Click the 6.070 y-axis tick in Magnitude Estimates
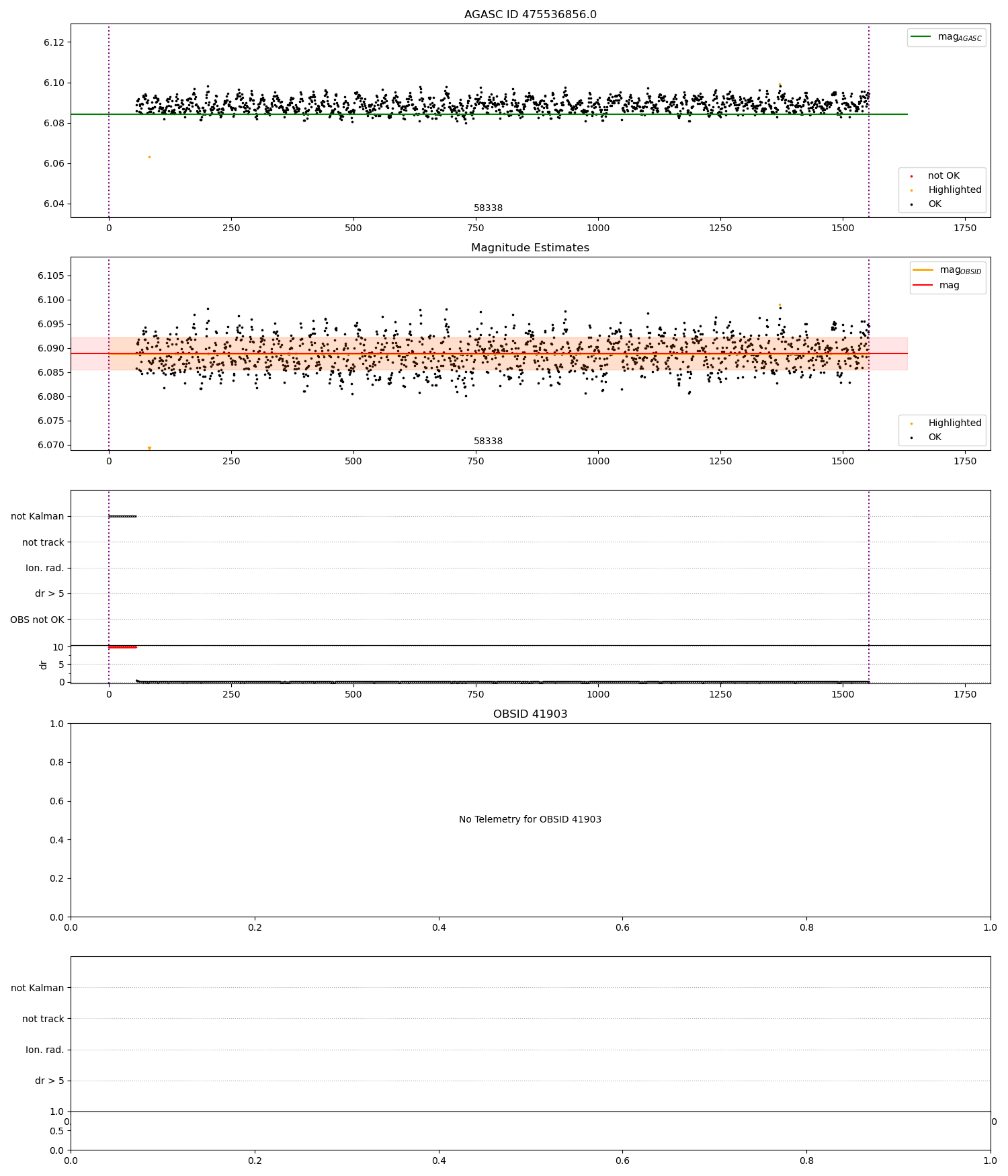 [50, 446]
